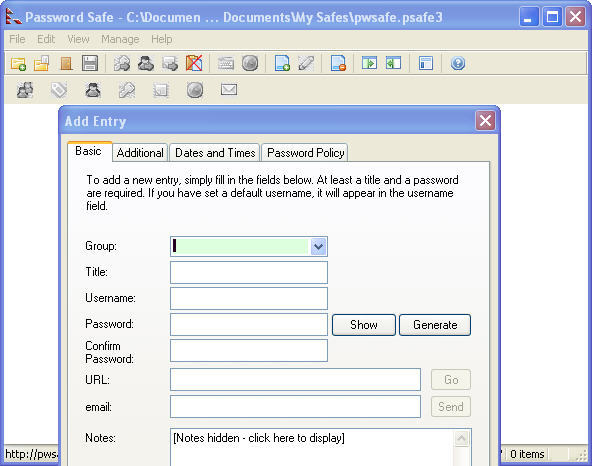
Task: Open the Edit menu
Action: (46, 39)
